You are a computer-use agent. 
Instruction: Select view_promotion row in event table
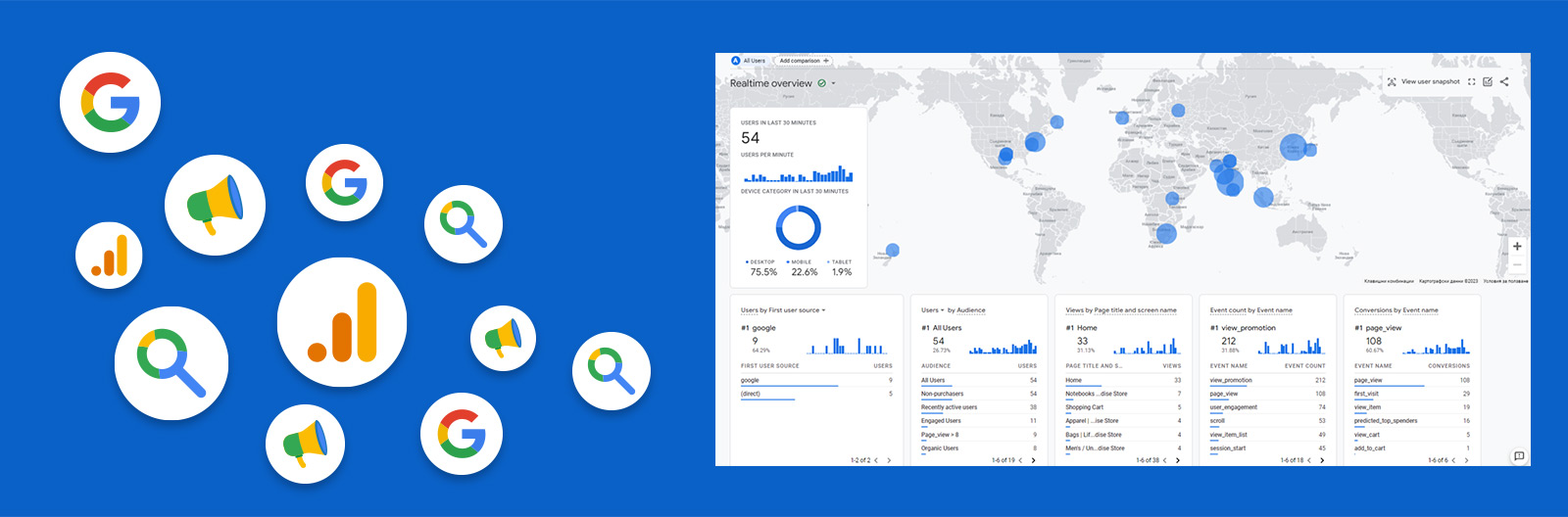click(1267, 381)
